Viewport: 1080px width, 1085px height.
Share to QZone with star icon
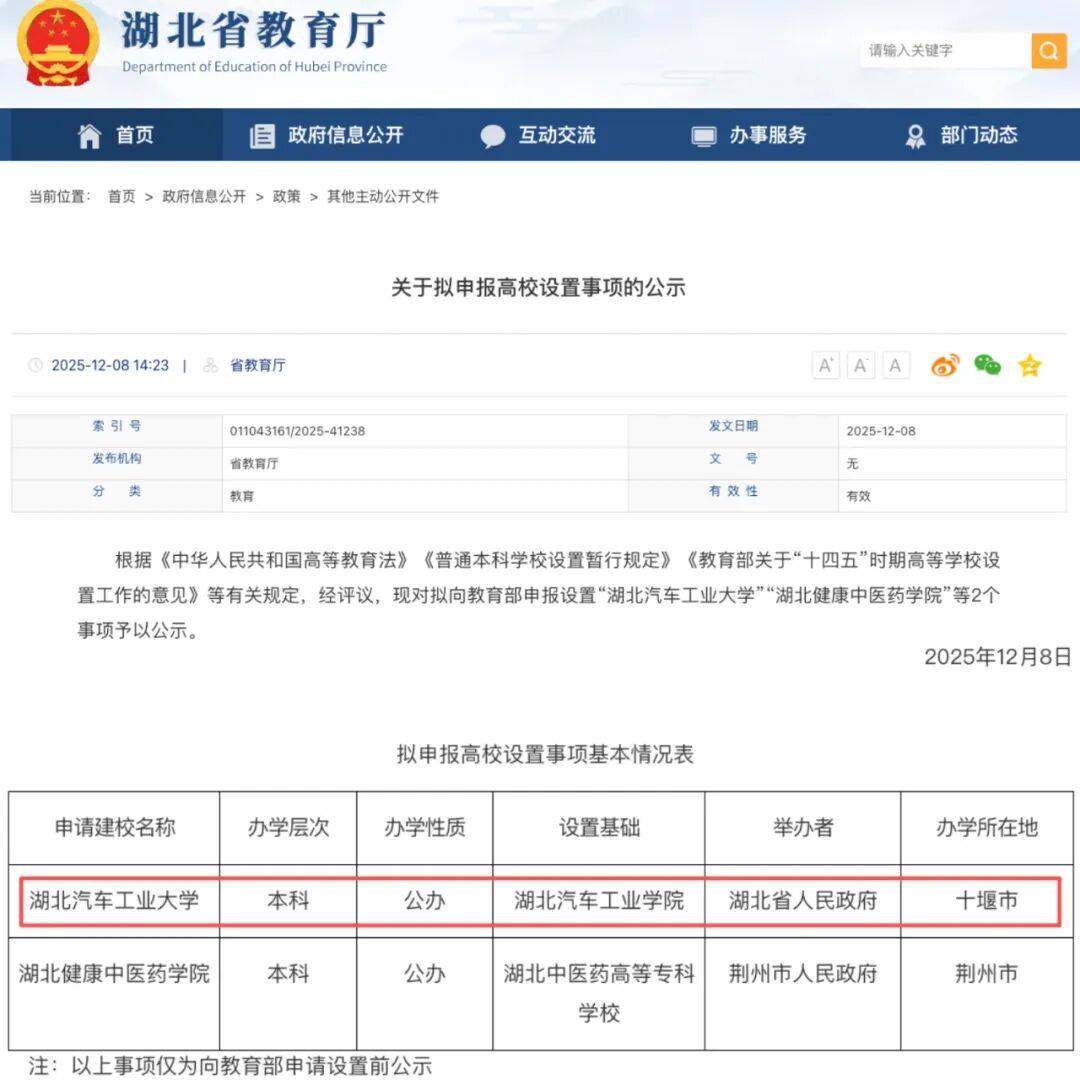tap(1029, 365)
